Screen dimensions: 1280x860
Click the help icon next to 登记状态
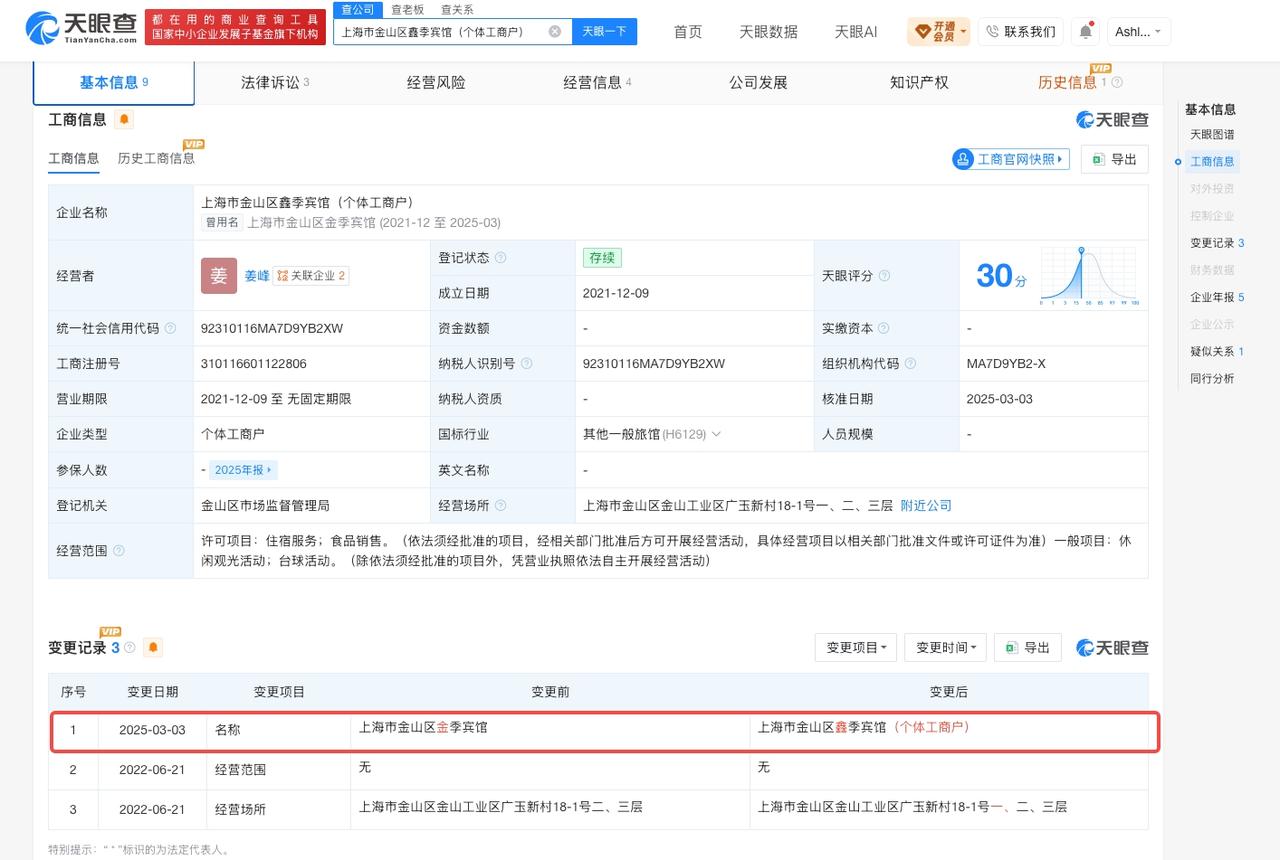pos(500,257)
